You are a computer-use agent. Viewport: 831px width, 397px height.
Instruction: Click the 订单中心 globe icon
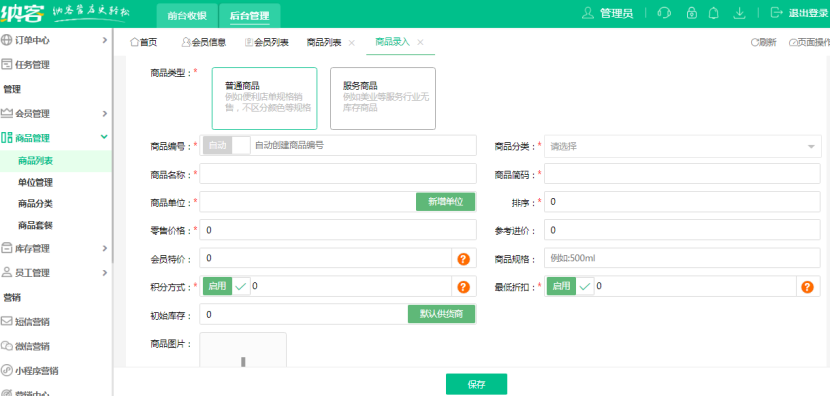coord(6,40)
